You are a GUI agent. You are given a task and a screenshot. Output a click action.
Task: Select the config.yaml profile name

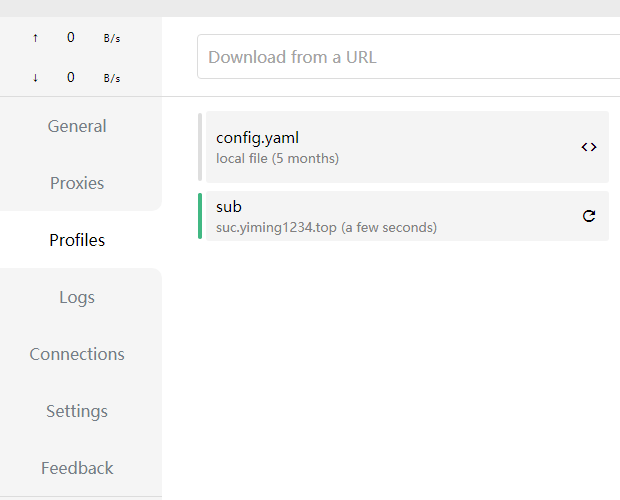click(257, 138)
